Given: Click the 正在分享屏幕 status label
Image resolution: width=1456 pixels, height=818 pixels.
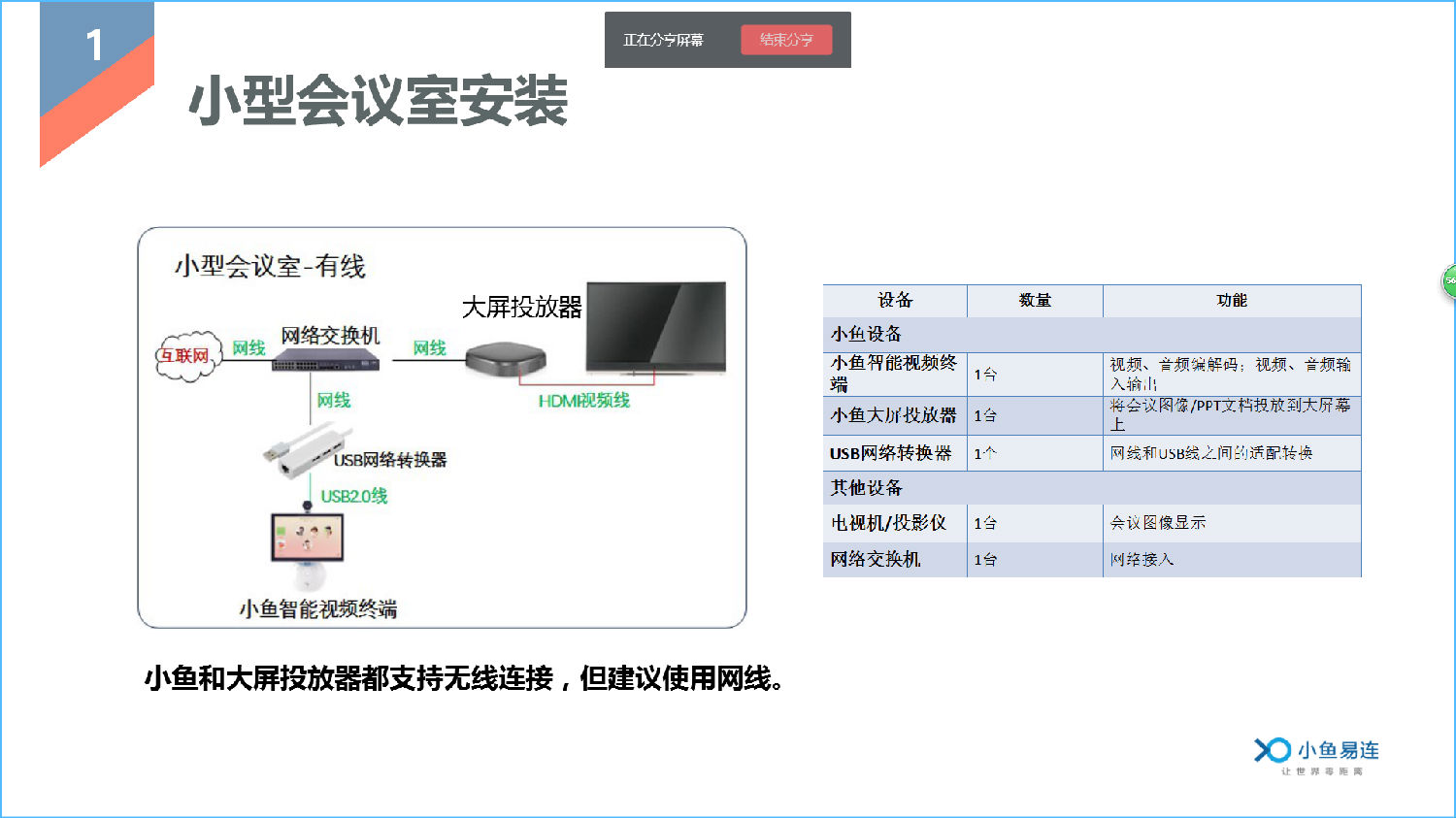Looking at the screenshot, I should [x=663, y=40].
